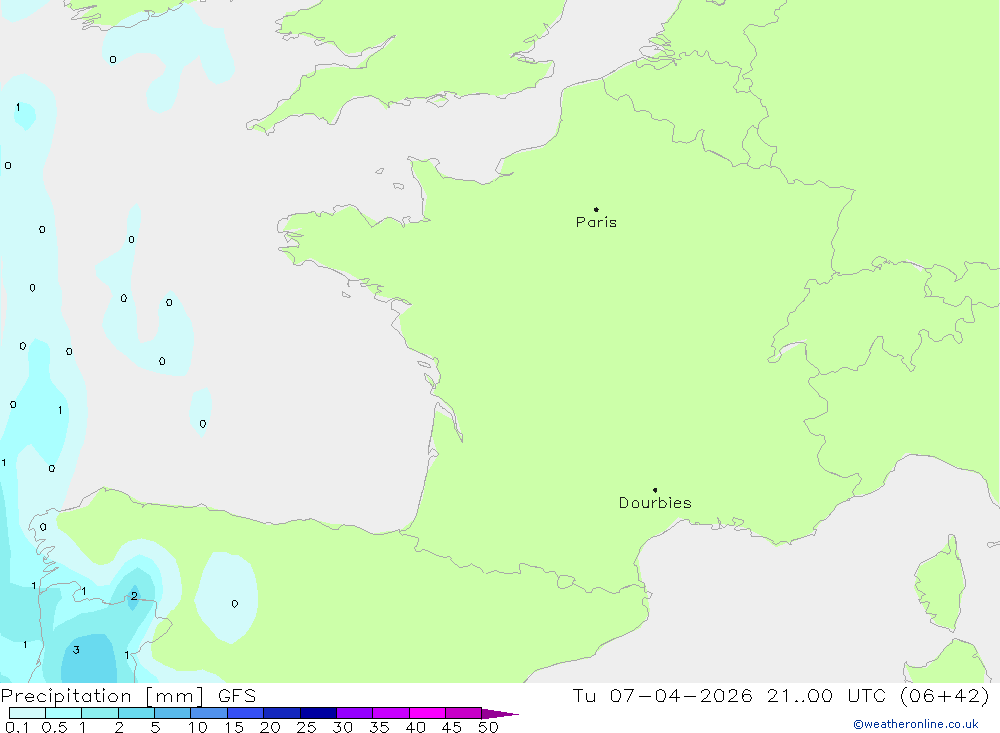
Task: Click the '21..00 UTC' time text
Action: [827, 696]
